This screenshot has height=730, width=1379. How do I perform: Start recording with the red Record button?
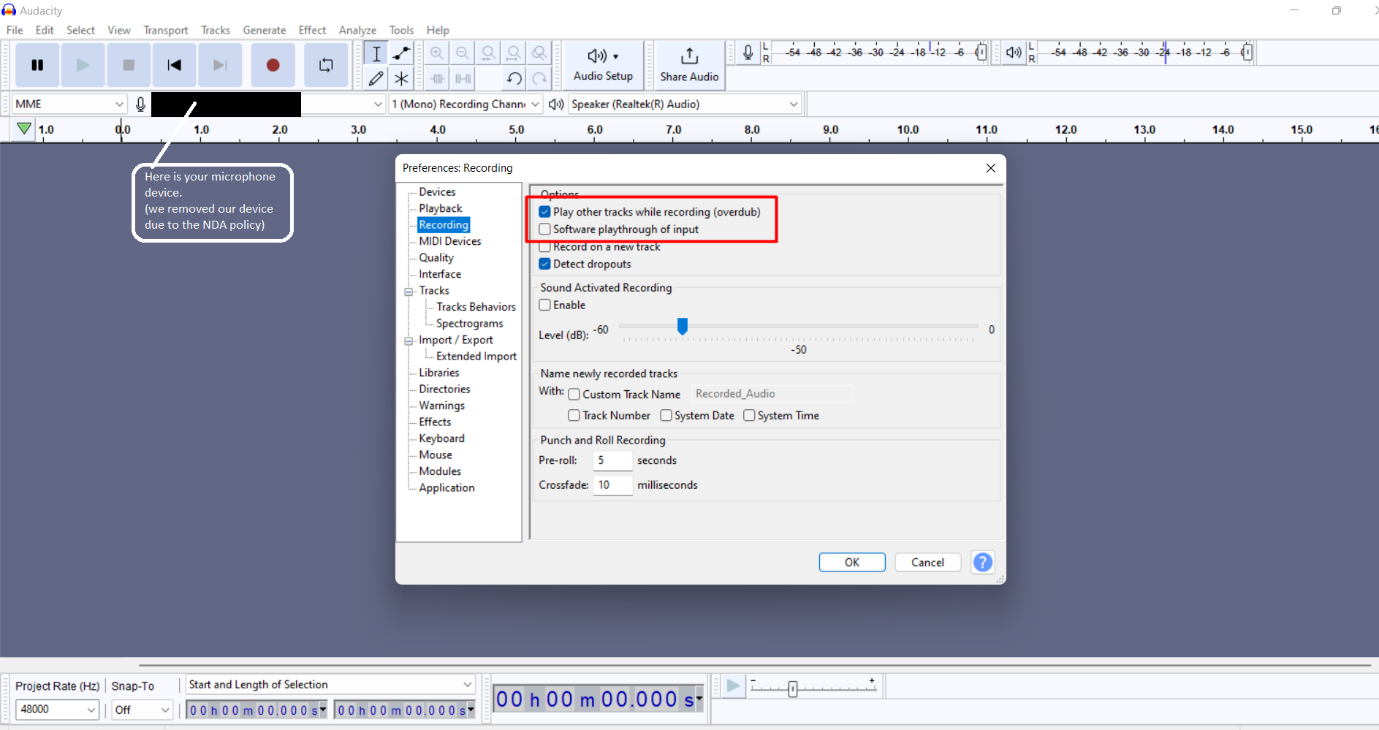(273, 65)
